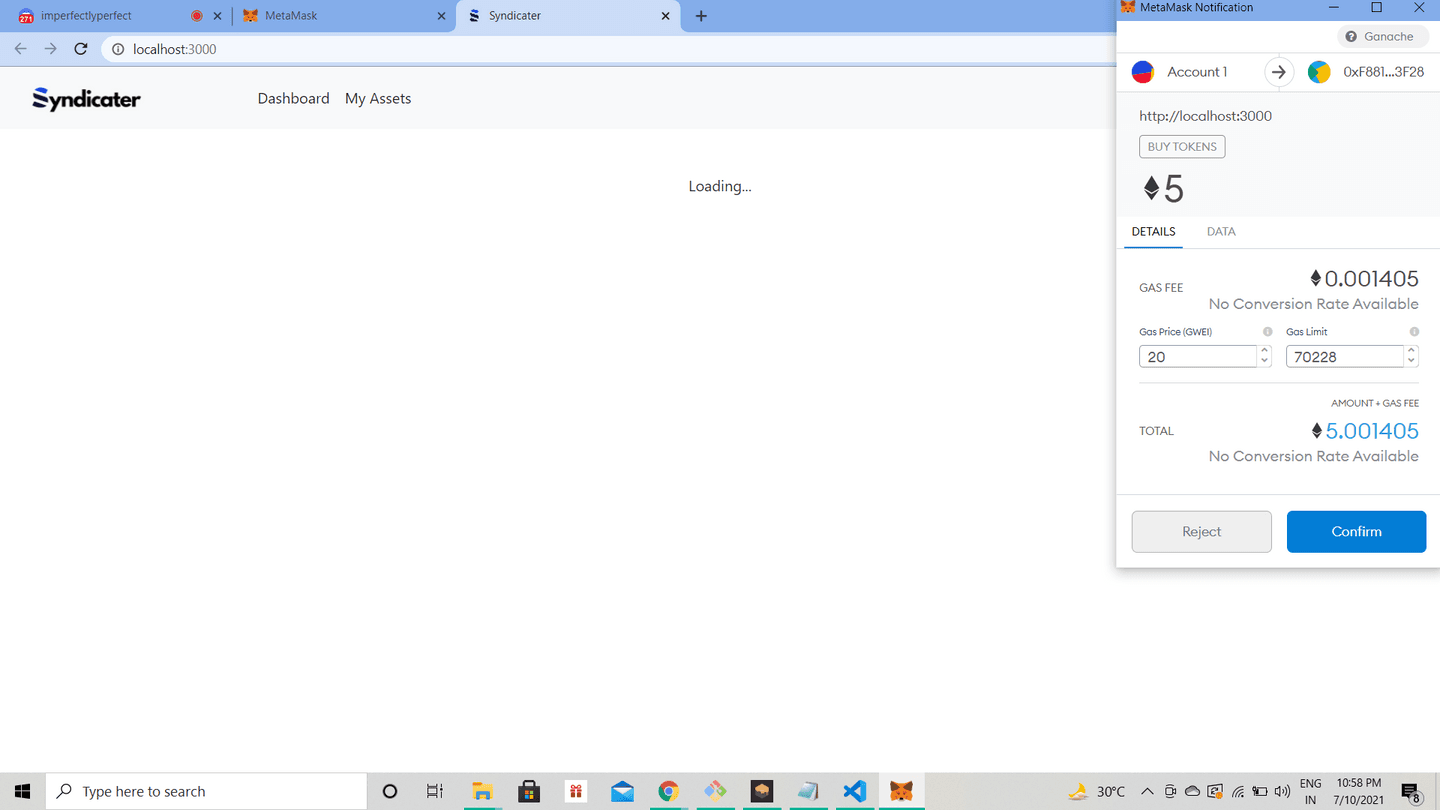The width and height of the screenshot is (1440, 810).
Task: Open Google Chrome from the taskbar
Action: coord(668,791)
